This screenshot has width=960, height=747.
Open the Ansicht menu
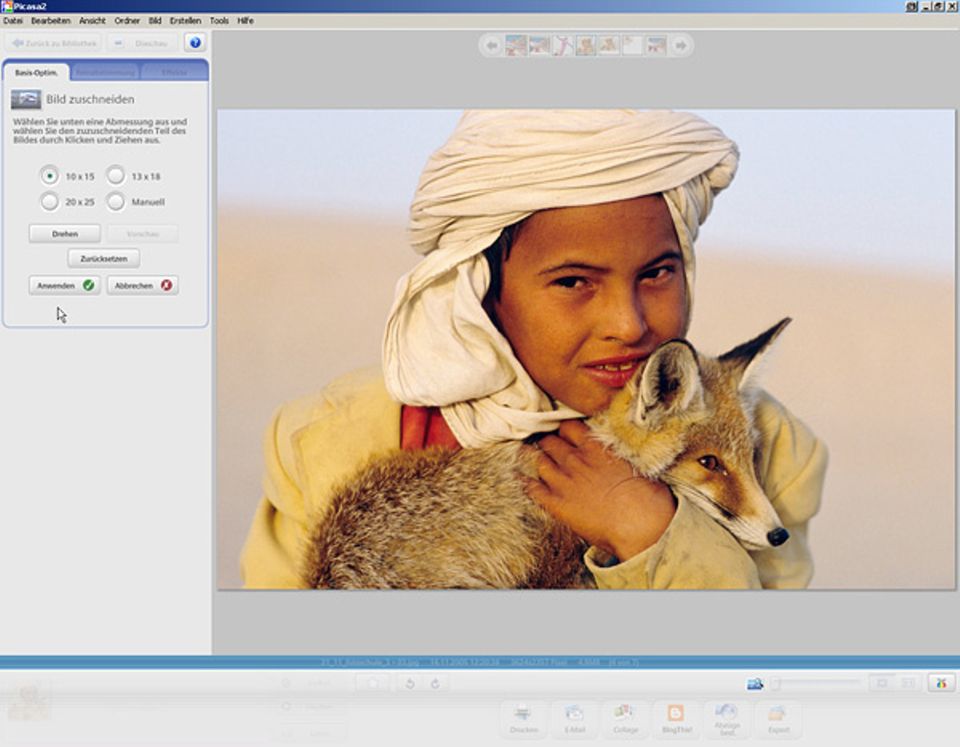[92, 21]
